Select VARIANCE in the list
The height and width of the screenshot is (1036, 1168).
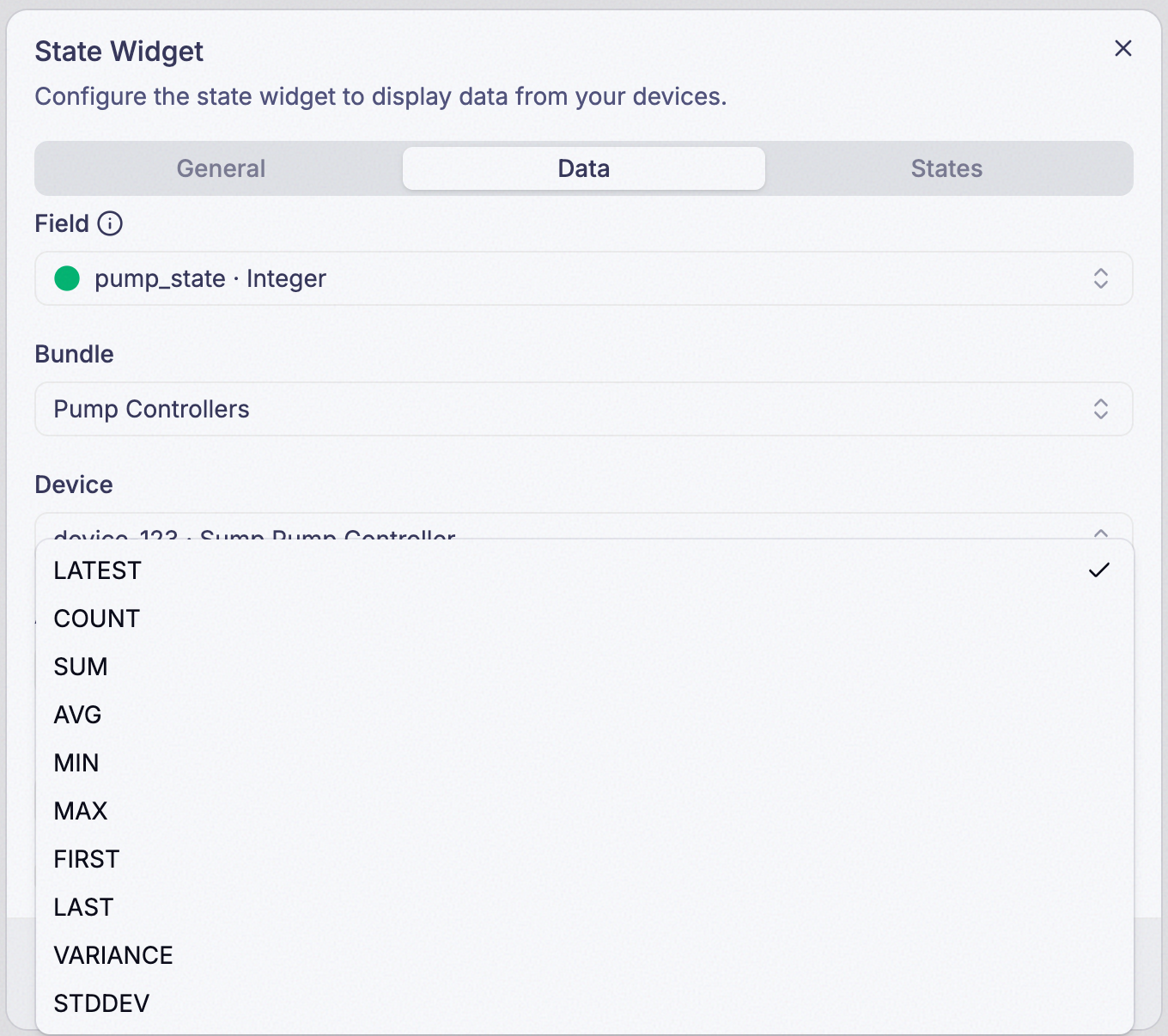point(584,955)
